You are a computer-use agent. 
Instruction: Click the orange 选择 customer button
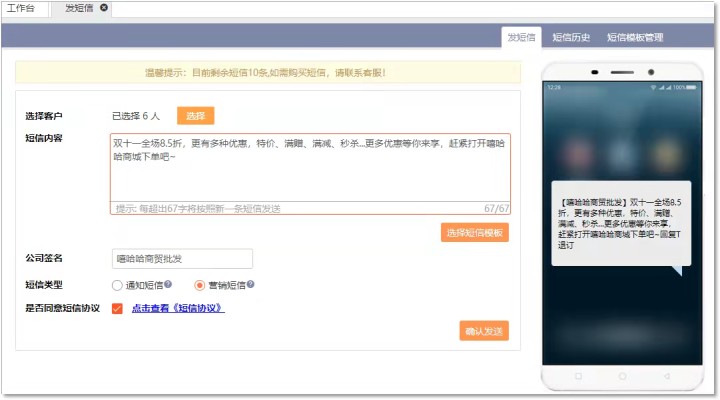[x=195, y=115]
